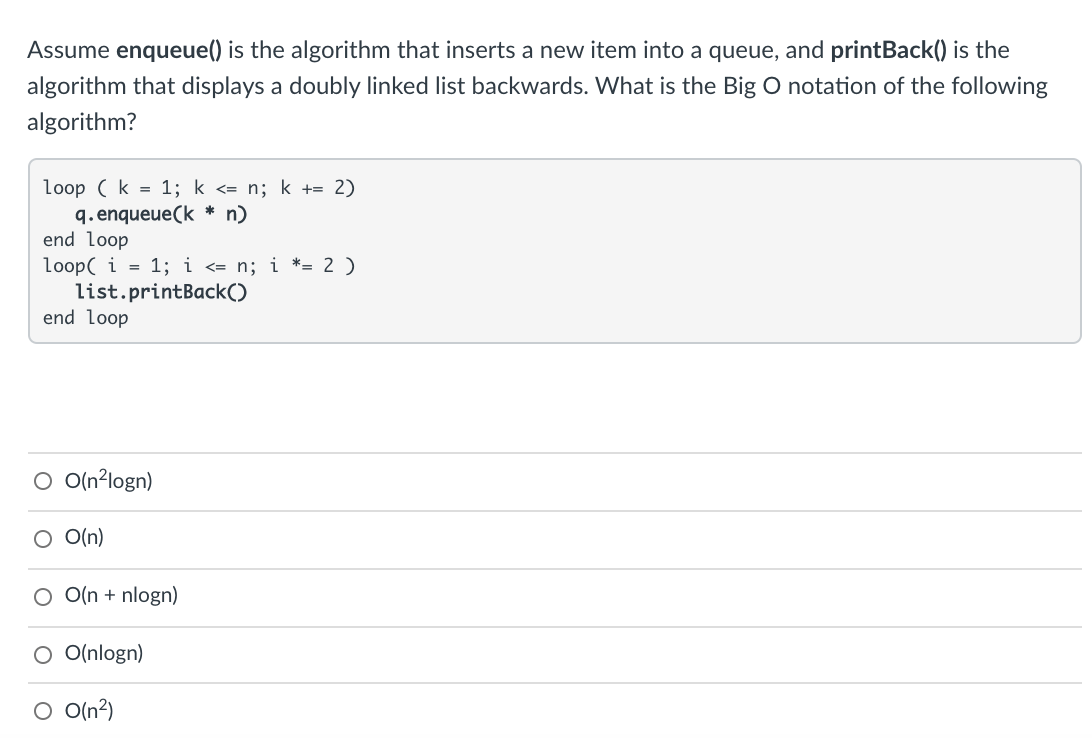
Task: Select the O(n²logn) radio button
Action: click(x=43, y=481)
